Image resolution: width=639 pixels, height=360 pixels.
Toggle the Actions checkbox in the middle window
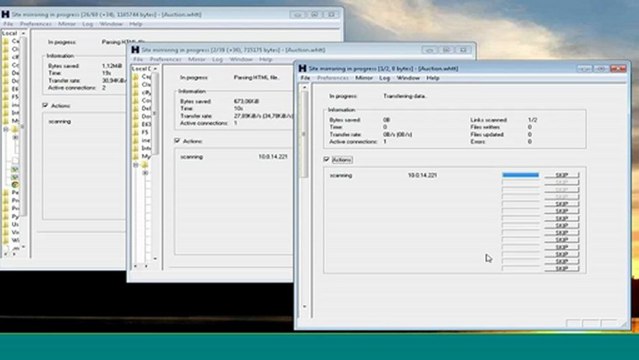[177, 141]
